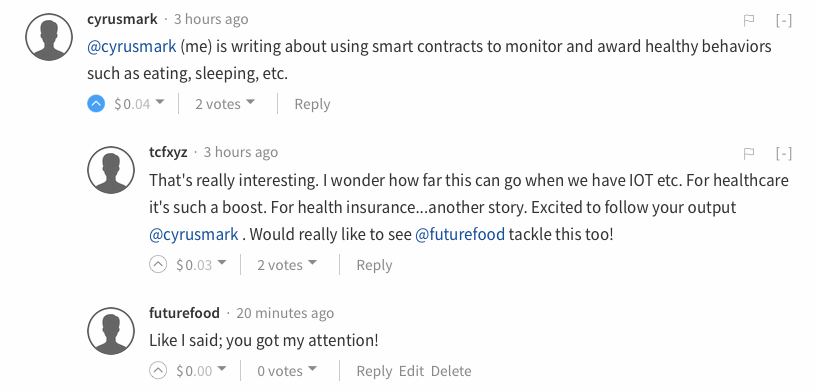Screen dimensions: 816x392
Task: Open futurefood's avatar profile
Action: pos(111,331)
